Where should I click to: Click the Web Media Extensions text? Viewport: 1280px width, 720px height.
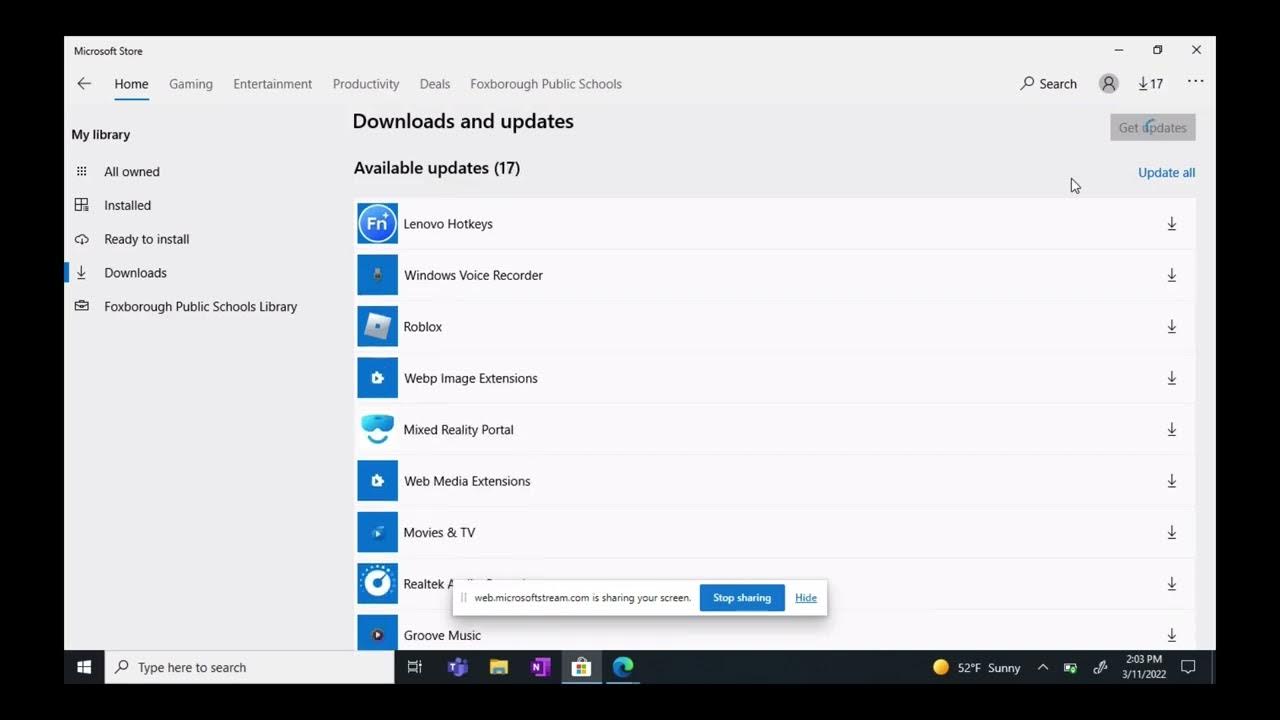[467, 481]
